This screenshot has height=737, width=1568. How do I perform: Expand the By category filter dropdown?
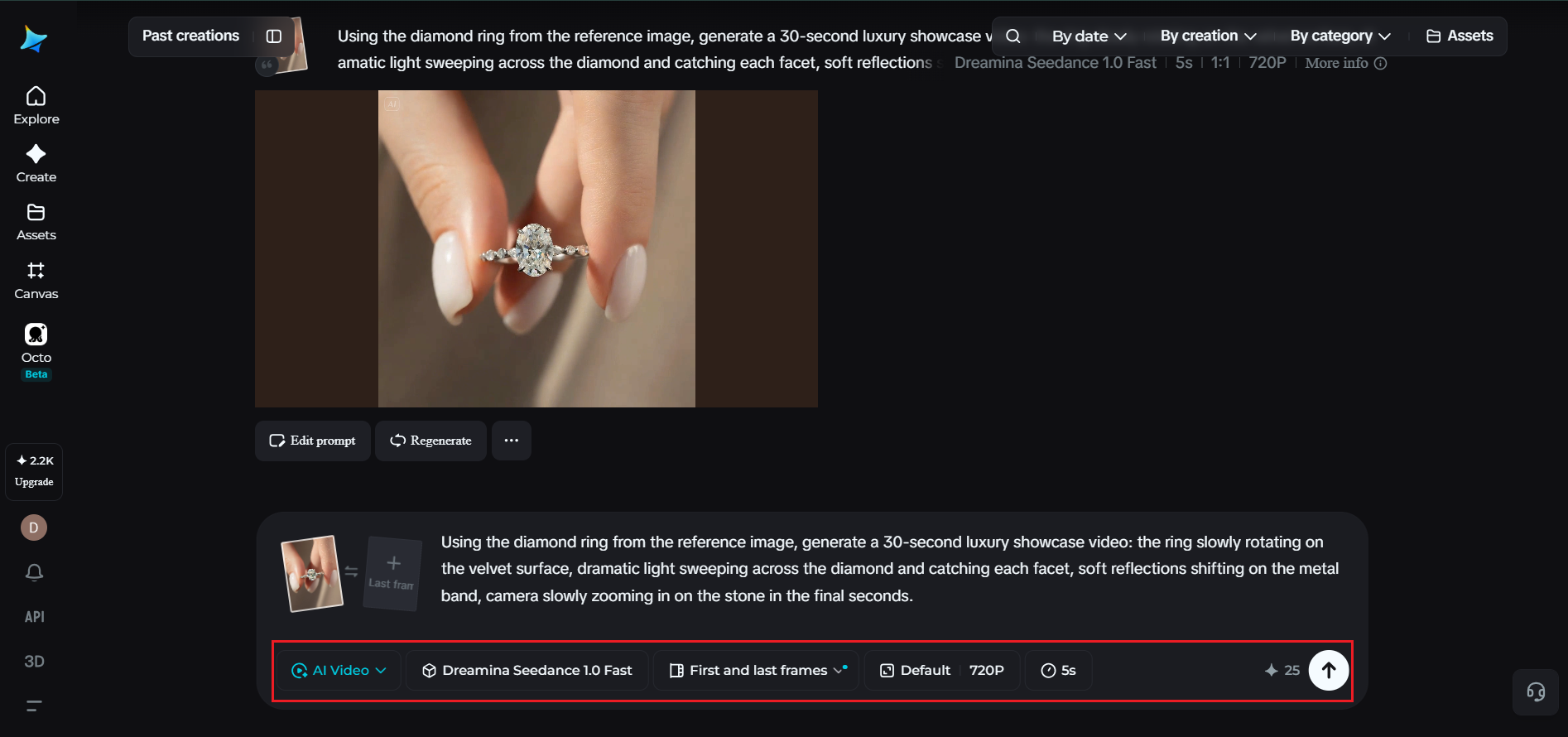1340,36
